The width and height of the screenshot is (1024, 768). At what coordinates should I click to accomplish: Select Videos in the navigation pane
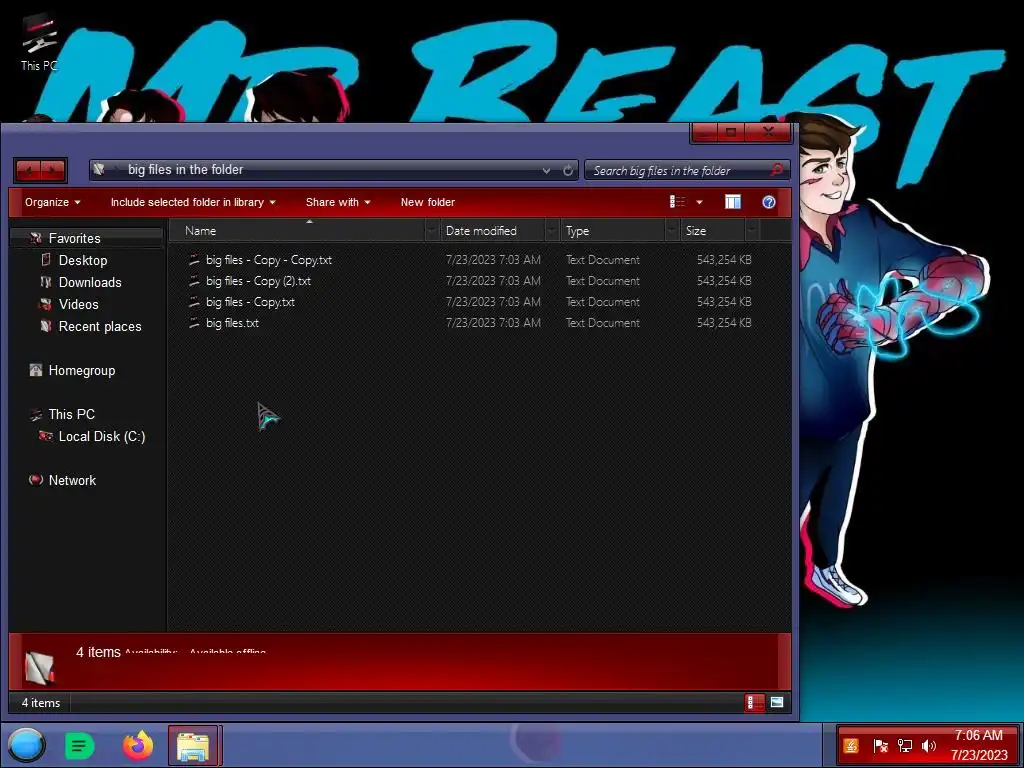coord(78,304)
